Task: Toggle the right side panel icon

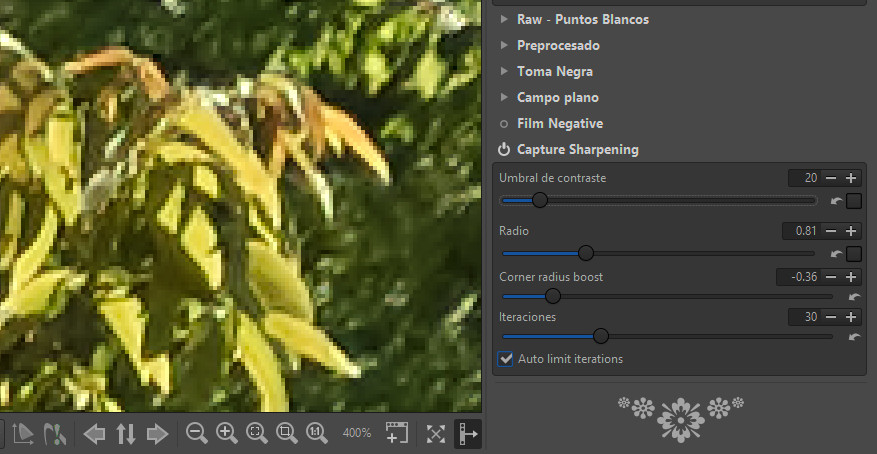Action: click(x=468, y=433)
